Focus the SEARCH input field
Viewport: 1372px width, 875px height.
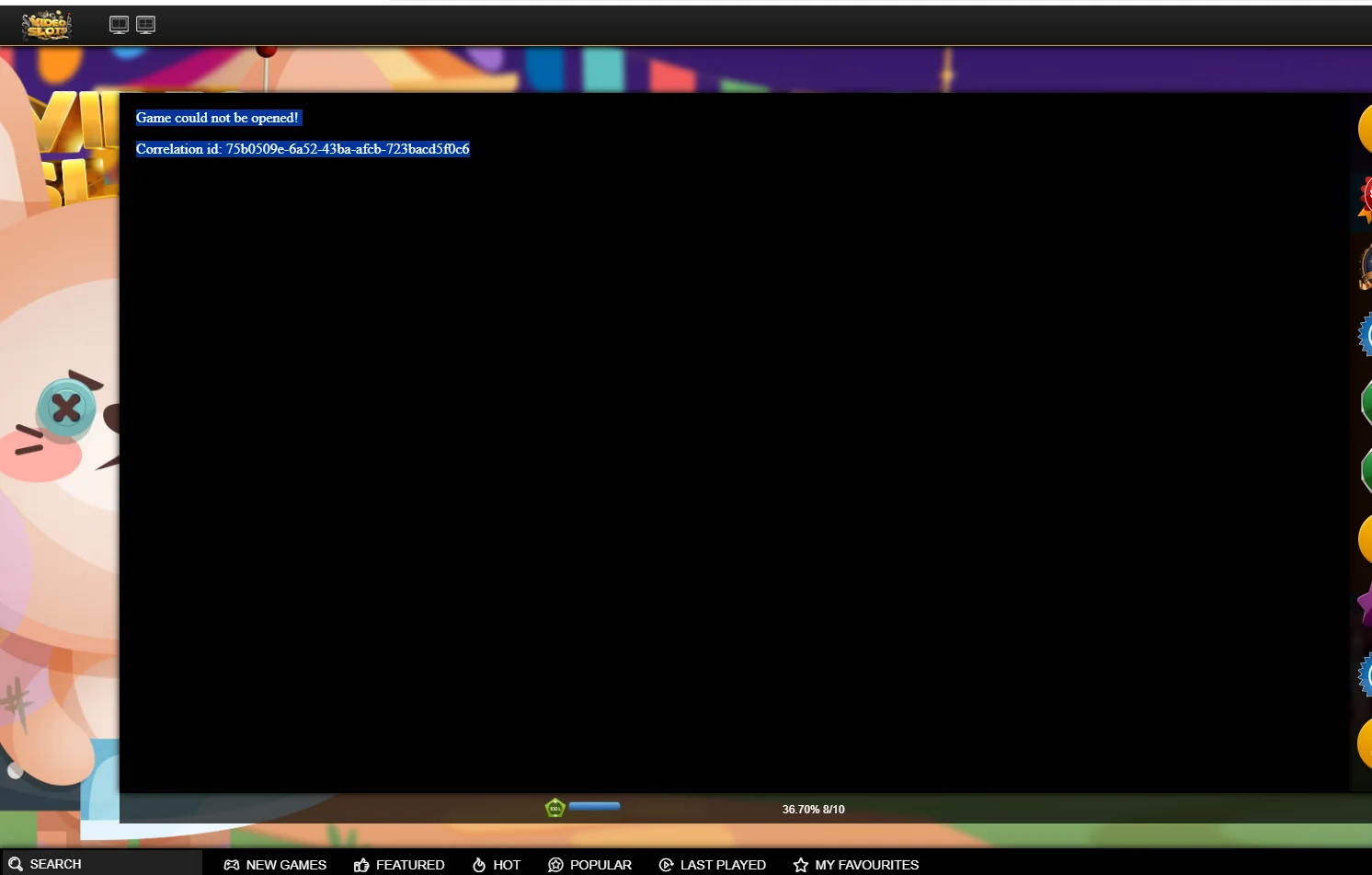(x=101, y=864)
